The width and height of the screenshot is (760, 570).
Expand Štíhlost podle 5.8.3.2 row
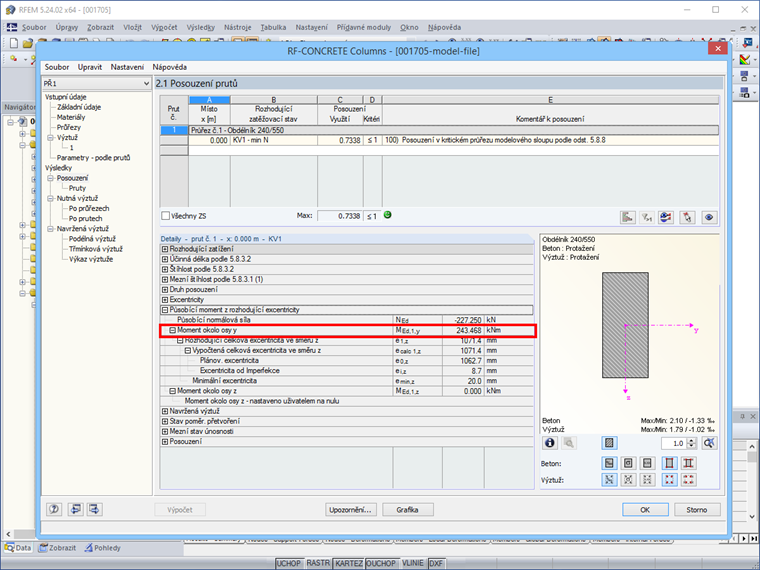click(x=165, y=269)
